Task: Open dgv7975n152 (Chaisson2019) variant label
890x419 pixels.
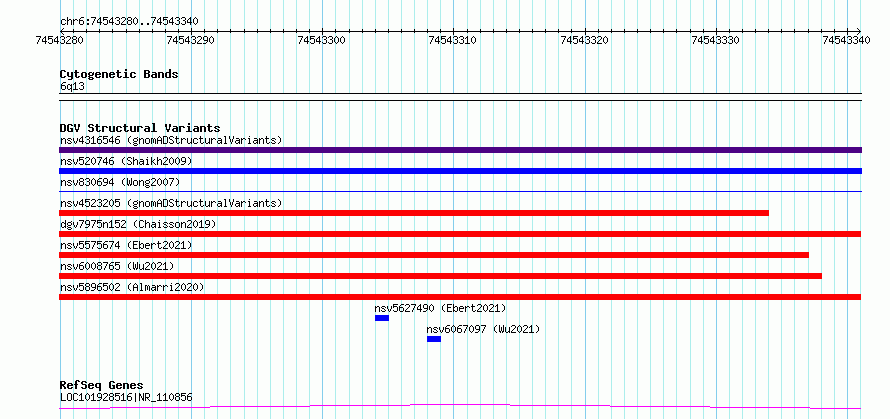Action: coord(138,224)
